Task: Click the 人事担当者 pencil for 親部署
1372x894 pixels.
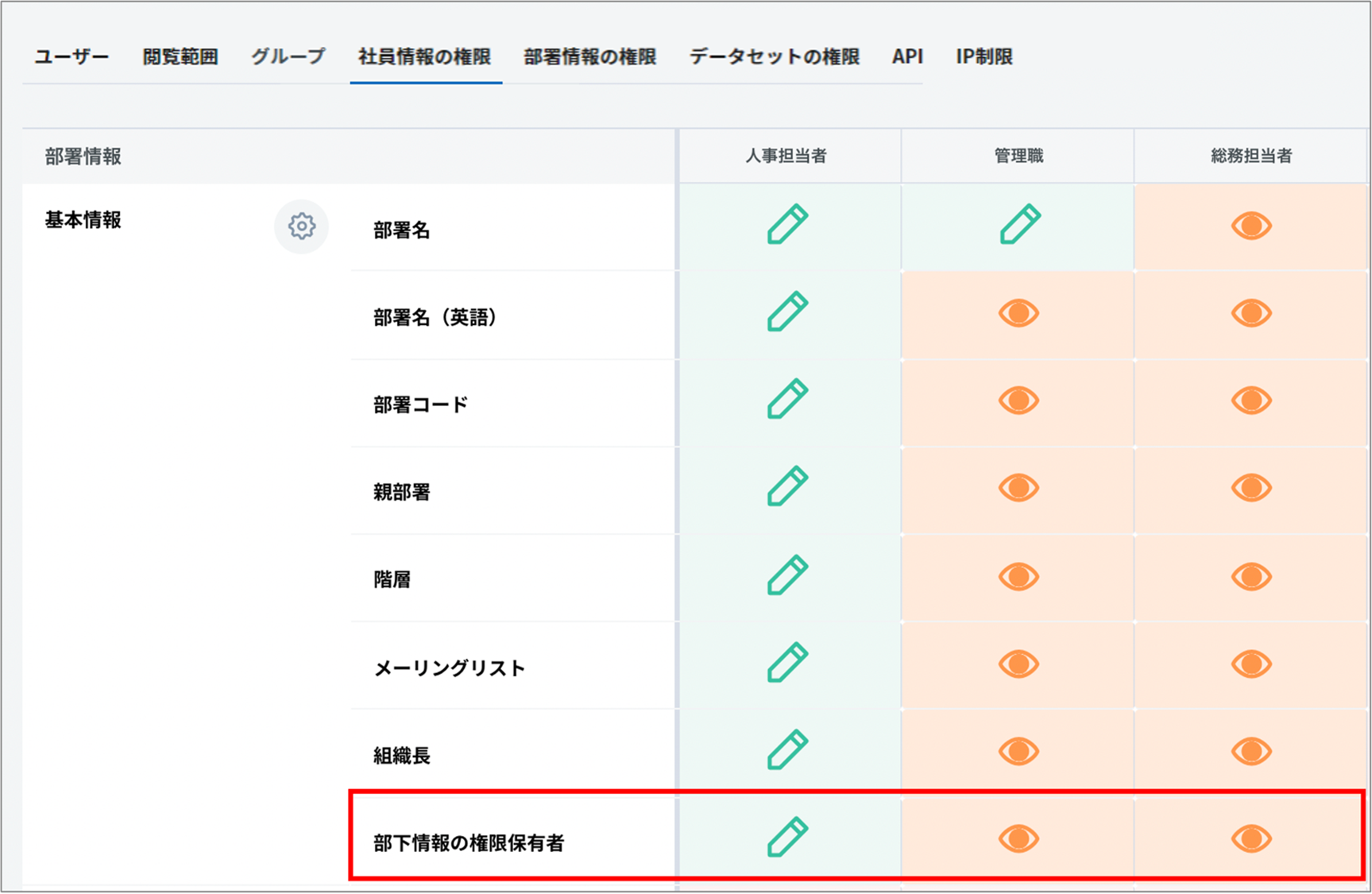Action: (787, 486)
